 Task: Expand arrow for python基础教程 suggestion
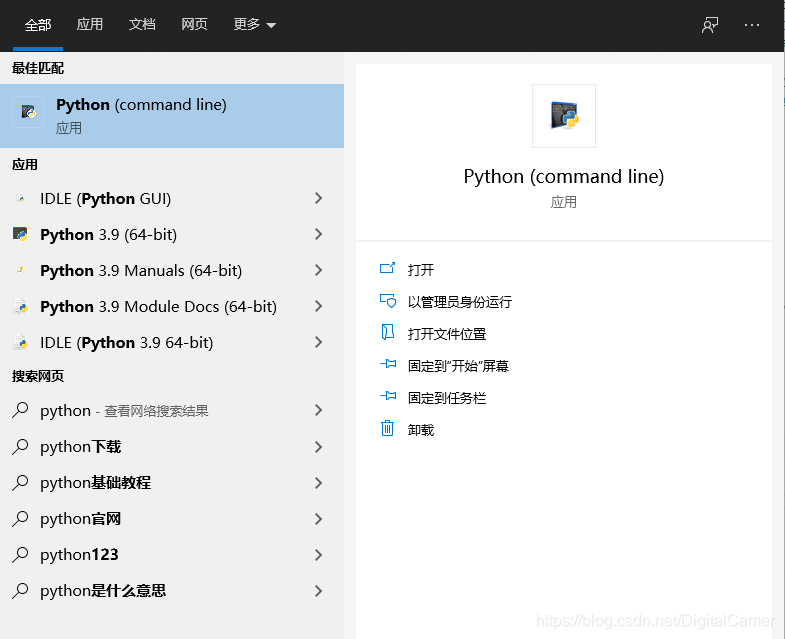pos(318,483)
